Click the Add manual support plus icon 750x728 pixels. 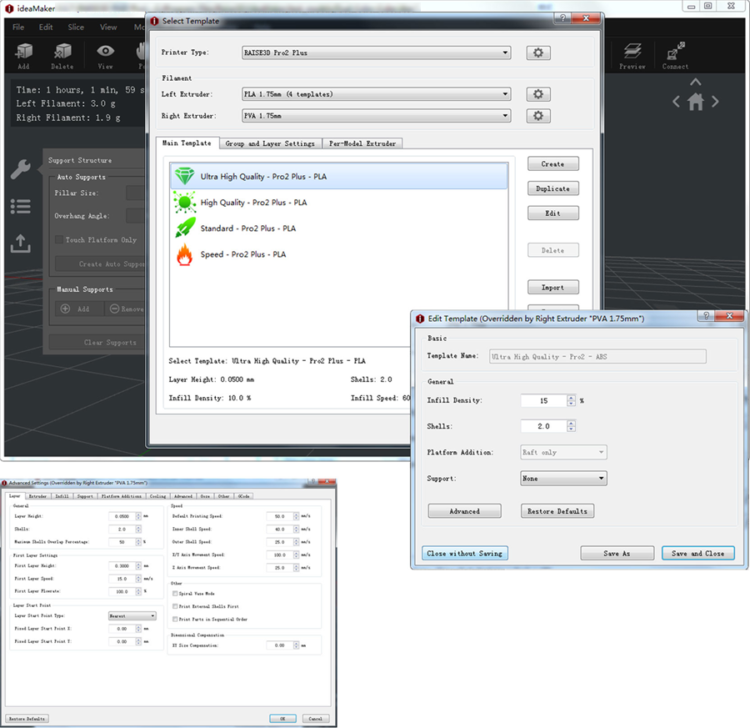pyautogui.click(x=66, y=309)
